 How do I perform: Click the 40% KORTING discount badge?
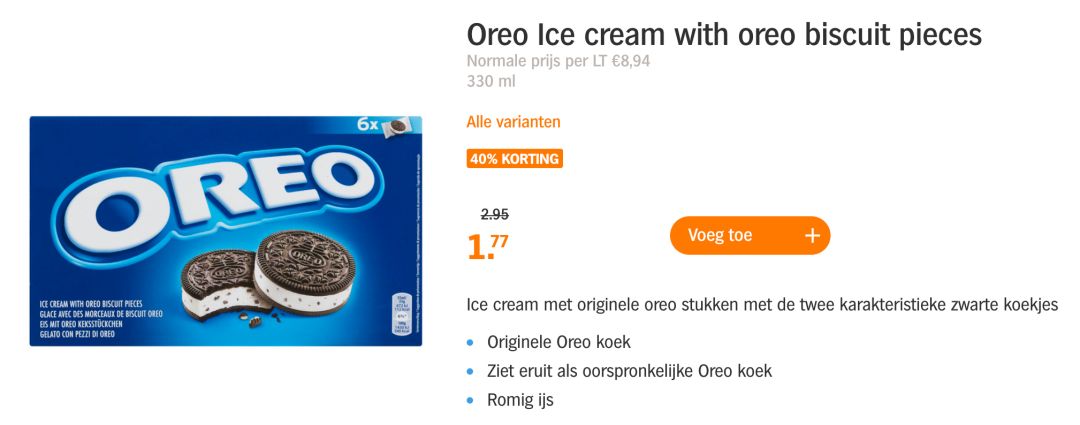(515, 159)
